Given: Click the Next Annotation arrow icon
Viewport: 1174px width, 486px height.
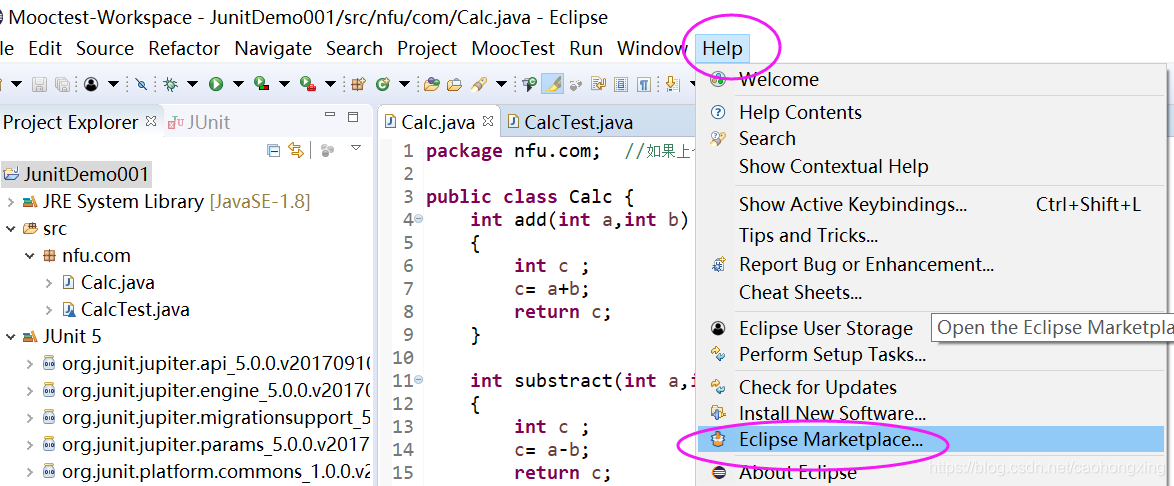Looking at the screenshot, I should (672, 84).
